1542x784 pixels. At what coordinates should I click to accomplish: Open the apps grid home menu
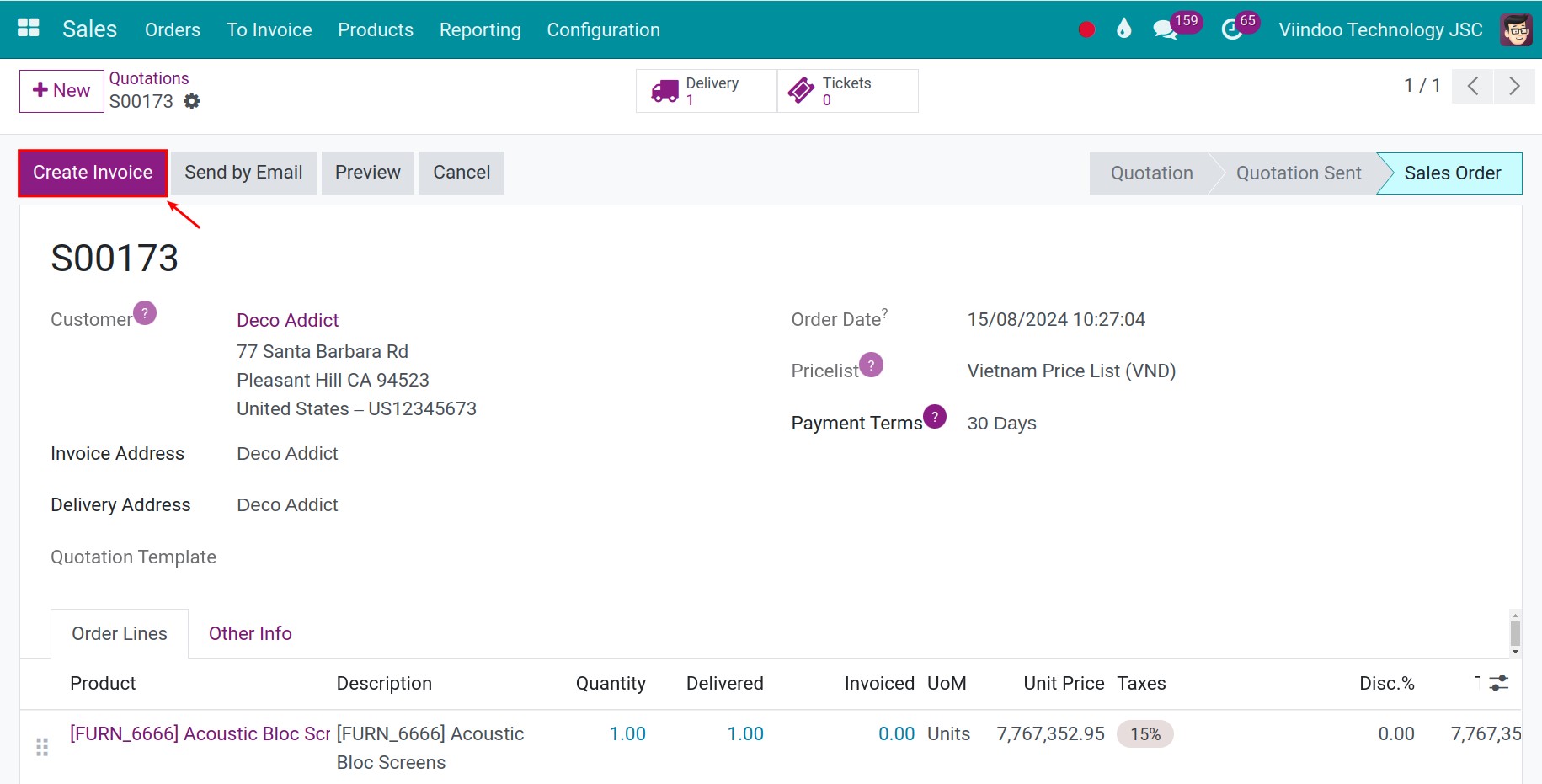point(29,29)
